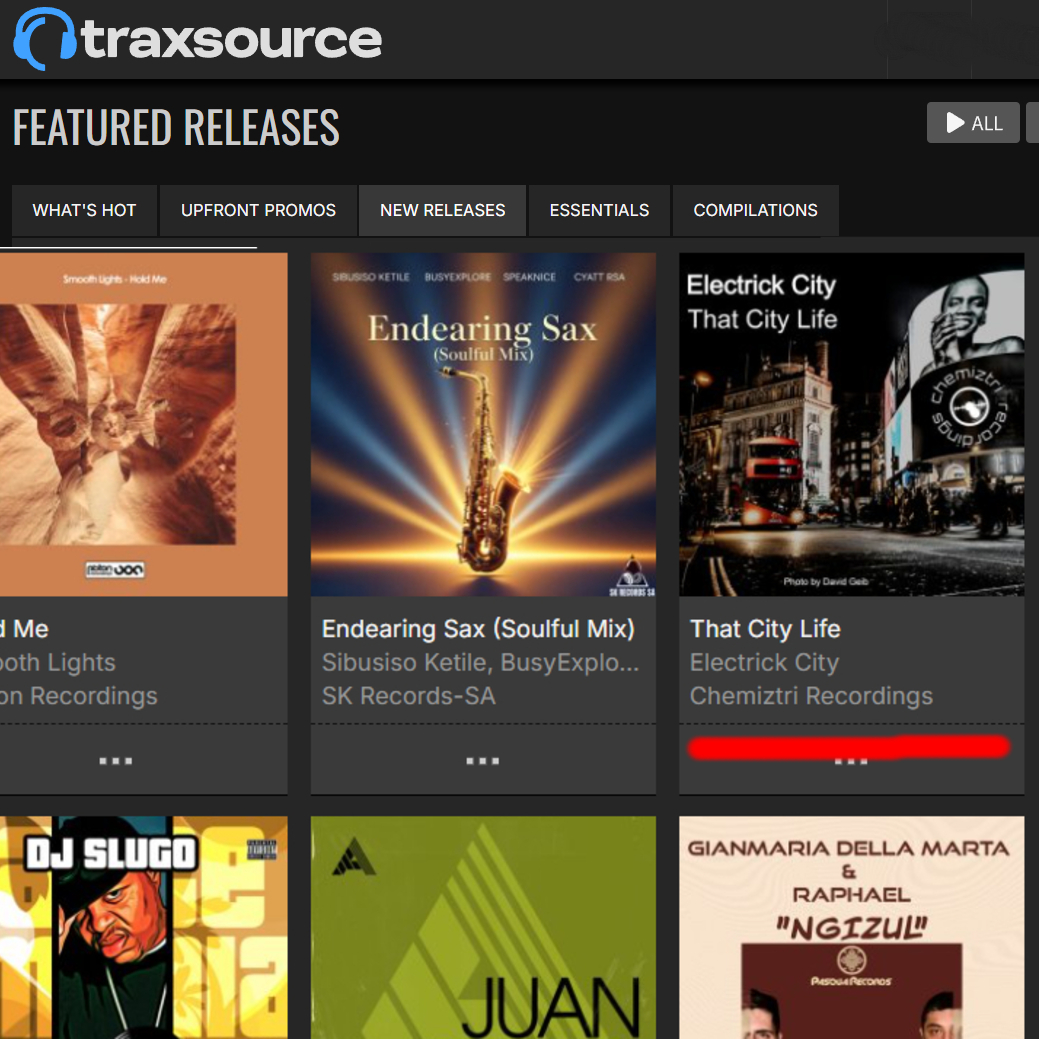
Task: Open the Endearing Sax (Soulful Mix) title
Action: point(478,628)
